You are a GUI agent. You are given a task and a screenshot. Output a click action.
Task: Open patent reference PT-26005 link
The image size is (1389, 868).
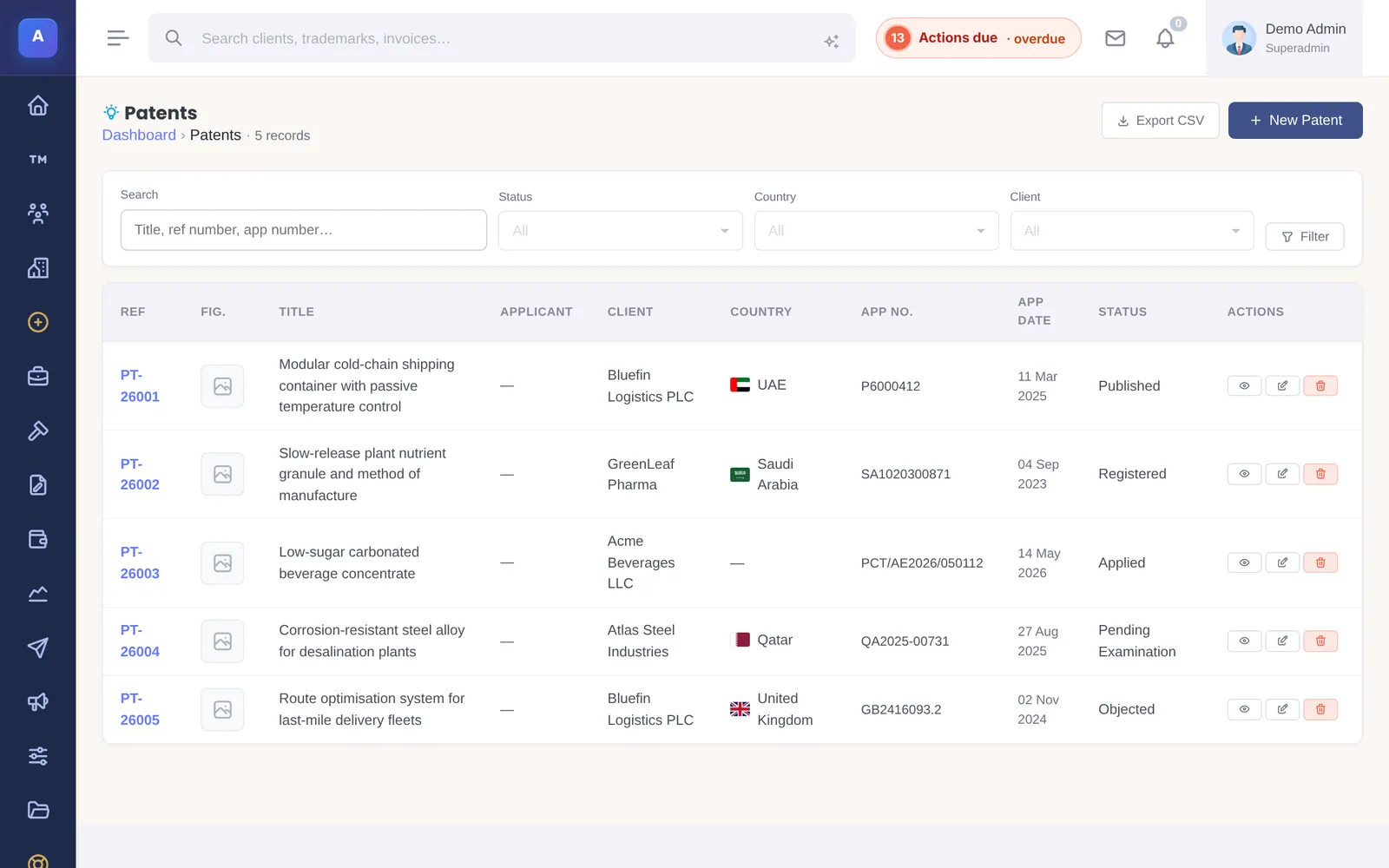tap(140, 709)
